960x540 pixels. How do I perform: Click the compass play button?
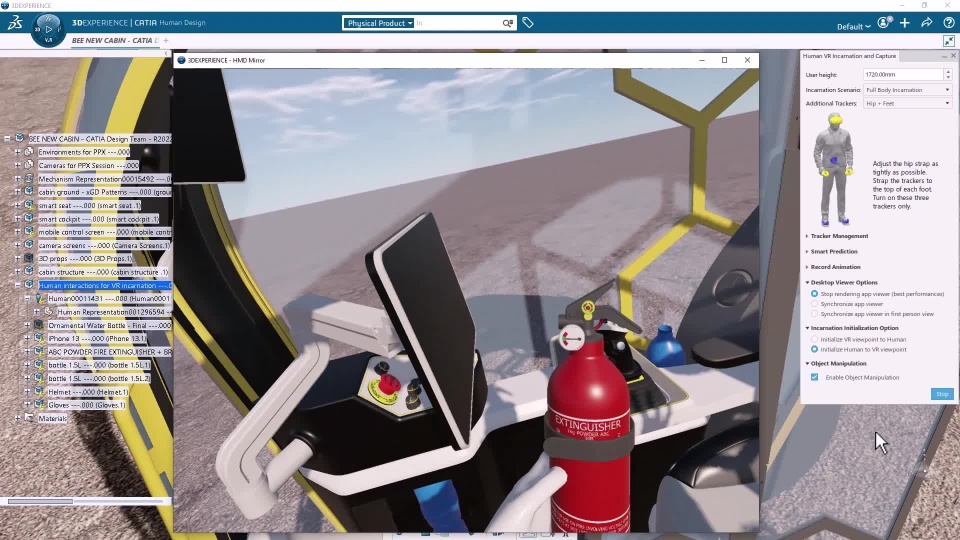point(48,29)
